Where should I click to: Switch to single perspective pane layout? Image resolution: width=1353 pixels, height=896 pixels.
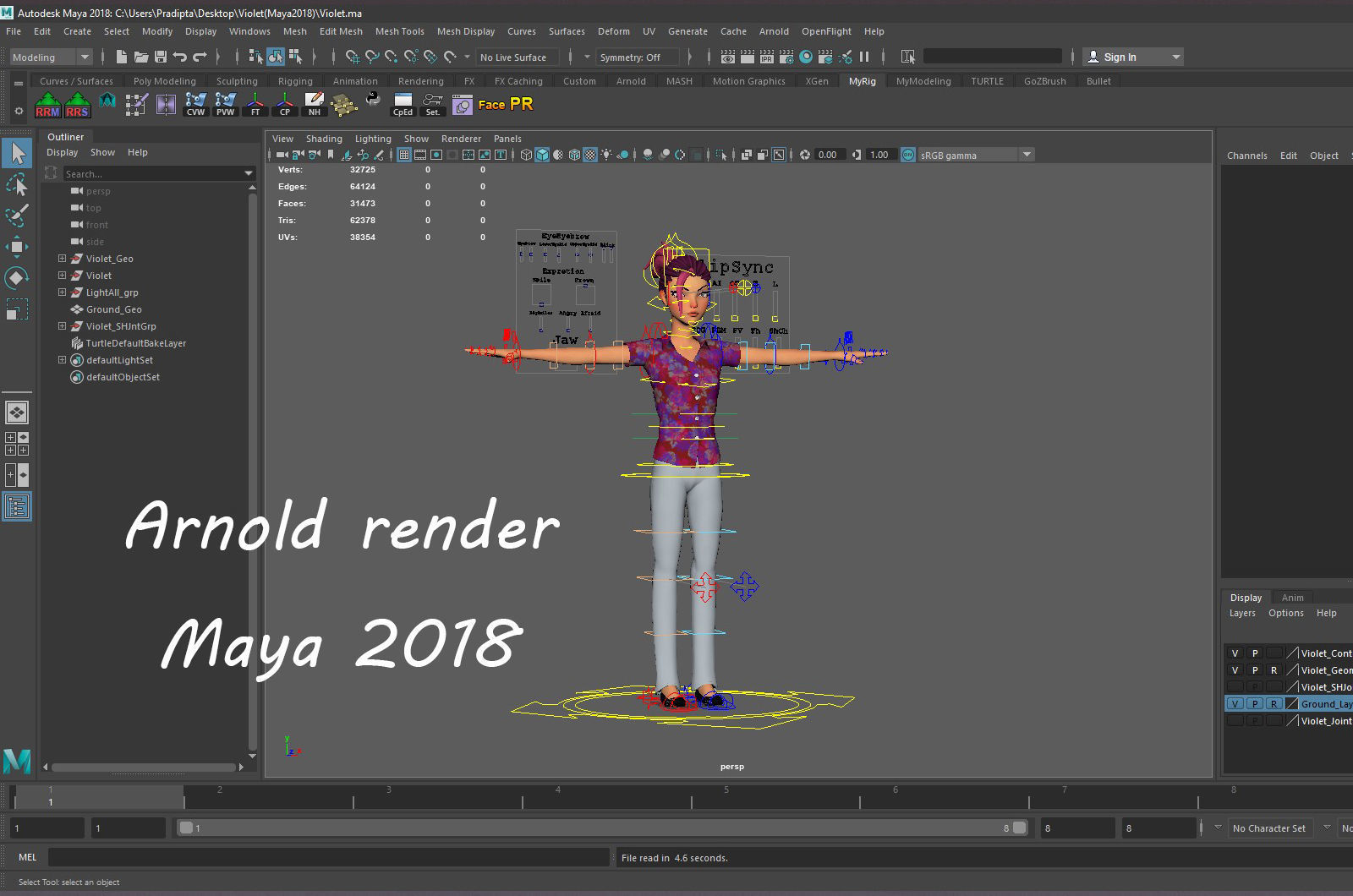pyautogui.click(x=17, y=412)
